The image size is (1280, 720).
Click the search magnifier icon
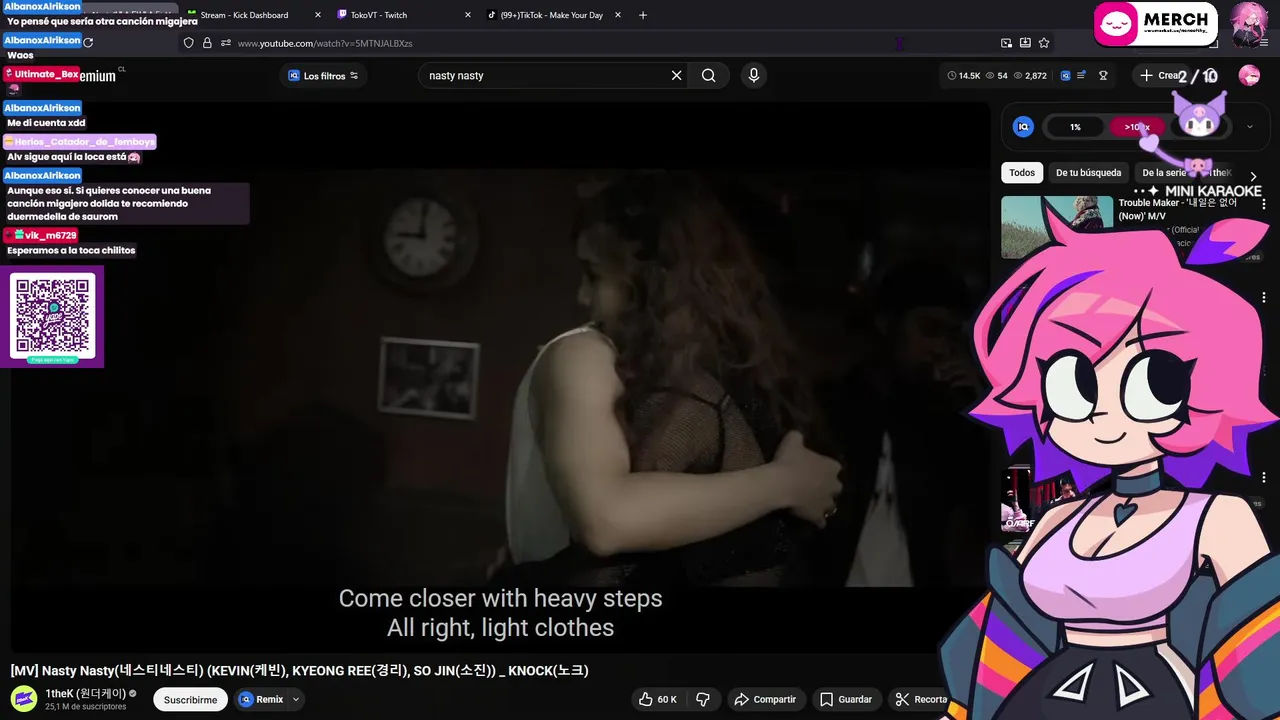click(708, 75)
